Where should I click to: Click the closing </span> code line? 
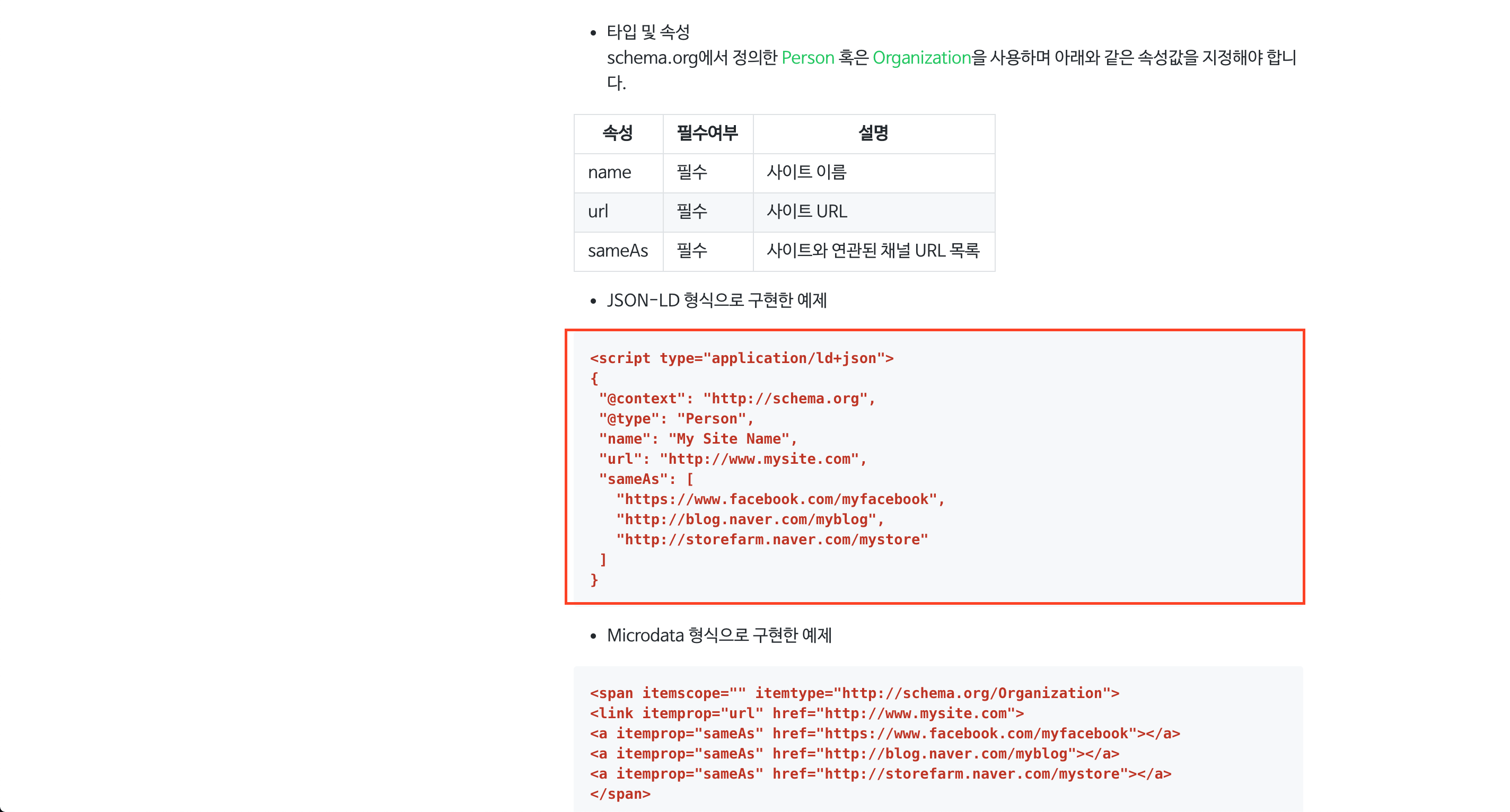tap(620, 794)
